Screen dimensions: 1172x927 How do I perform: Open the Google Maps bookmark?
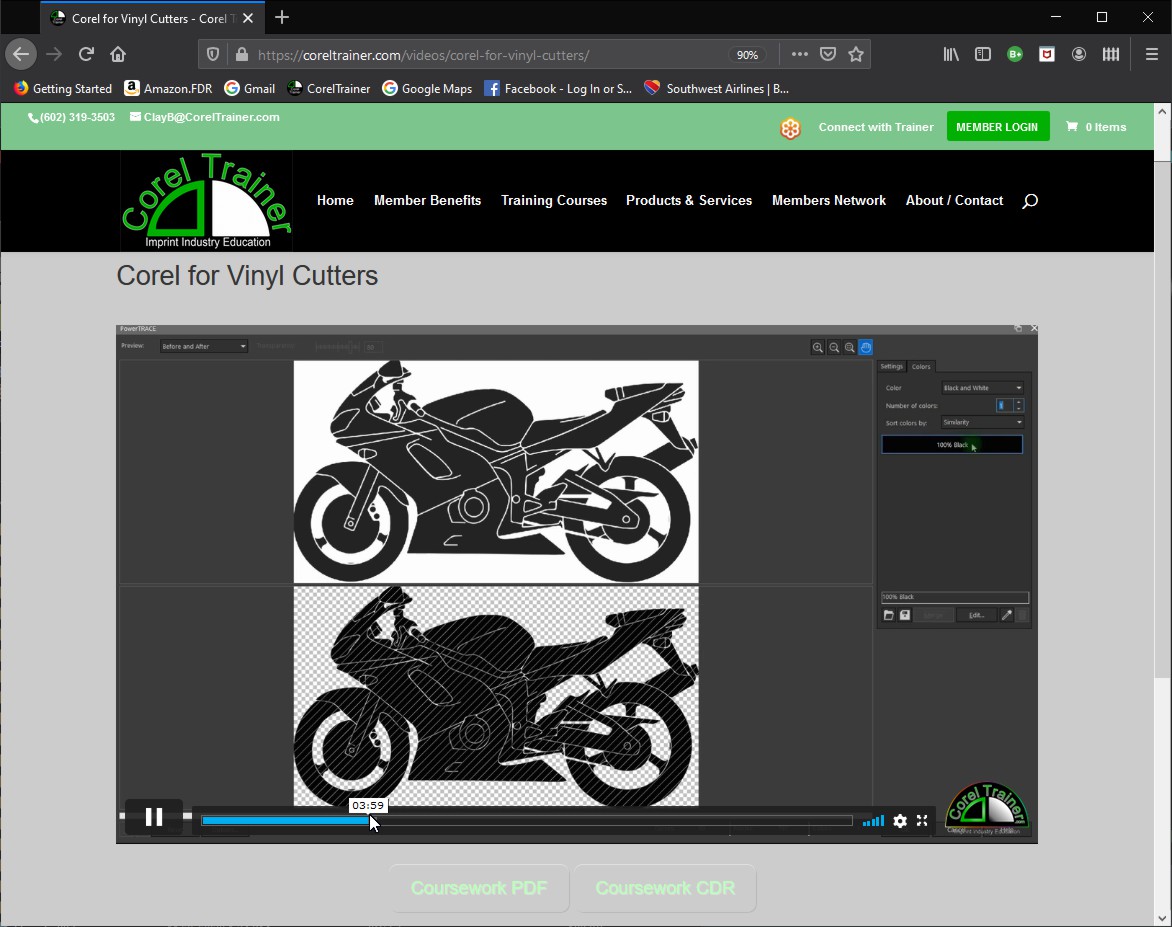tap(427, 88)
